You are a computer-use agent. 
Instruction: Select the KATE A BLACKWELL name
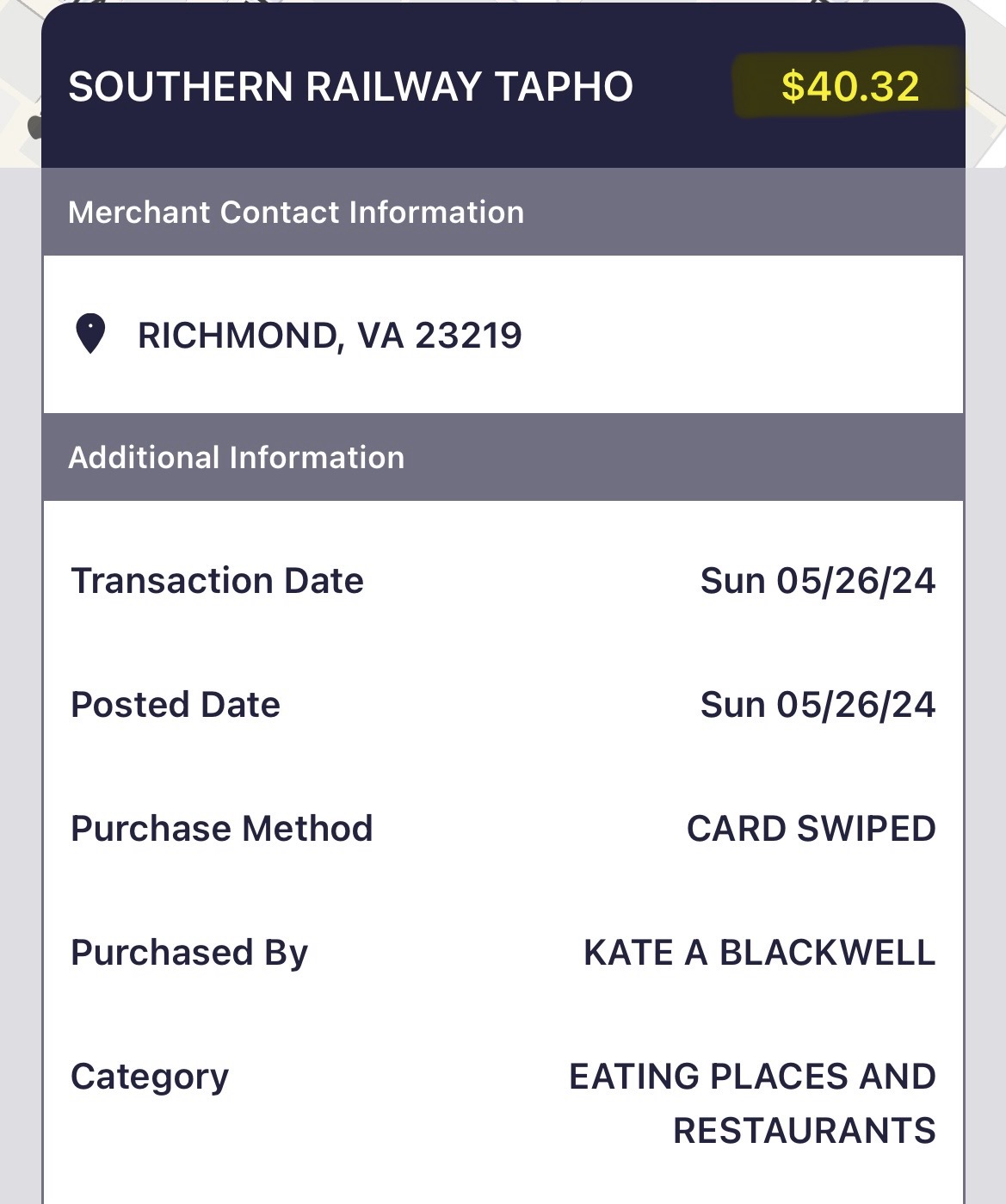(759, 953)
